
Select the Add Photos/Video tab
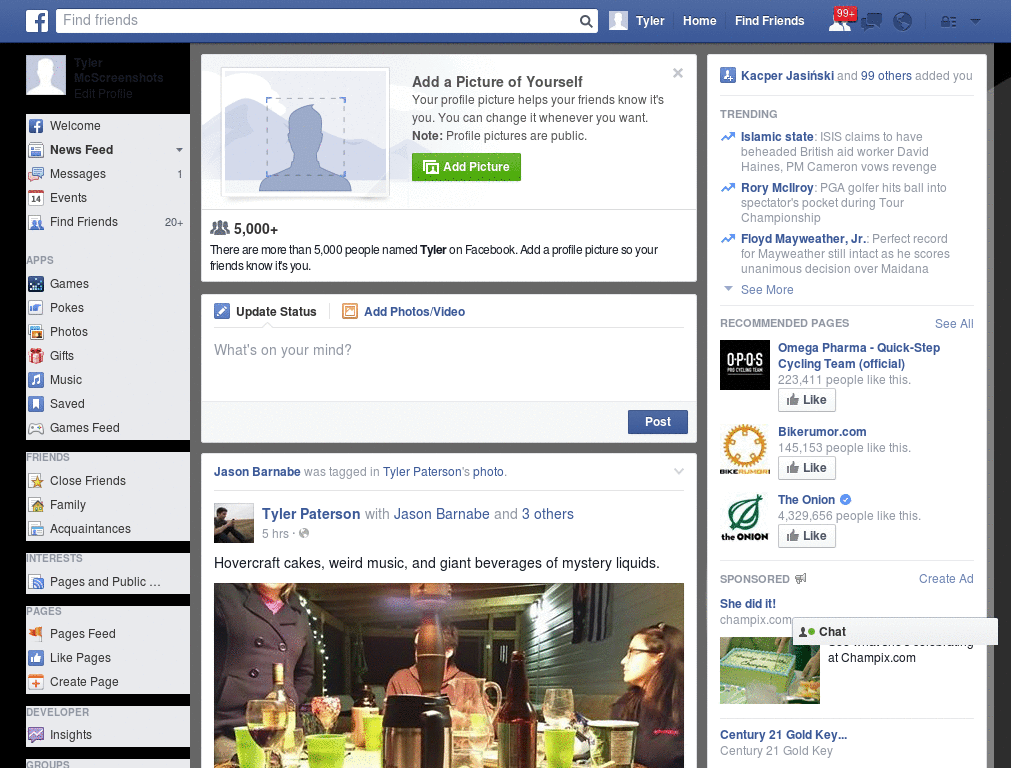point(404,312)
